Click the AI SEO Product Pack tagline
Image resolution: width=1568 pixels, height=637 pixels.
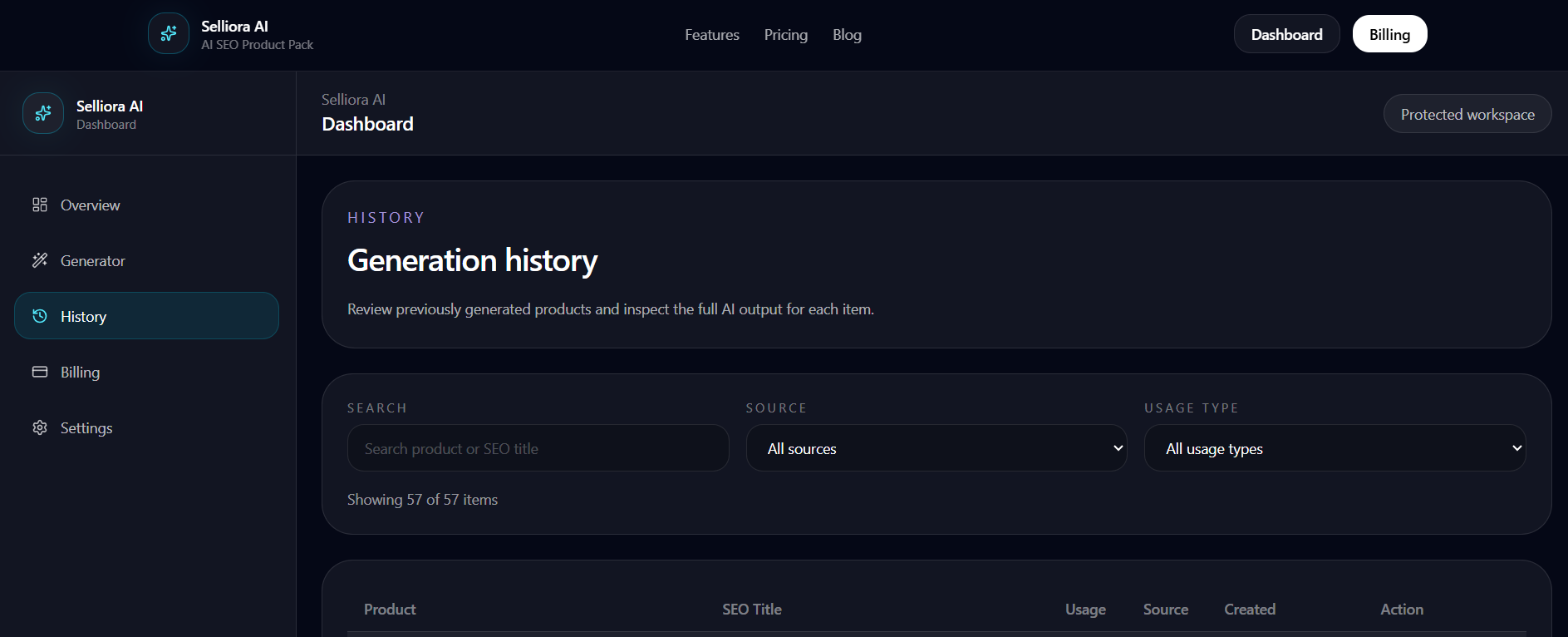pos(257,45)
